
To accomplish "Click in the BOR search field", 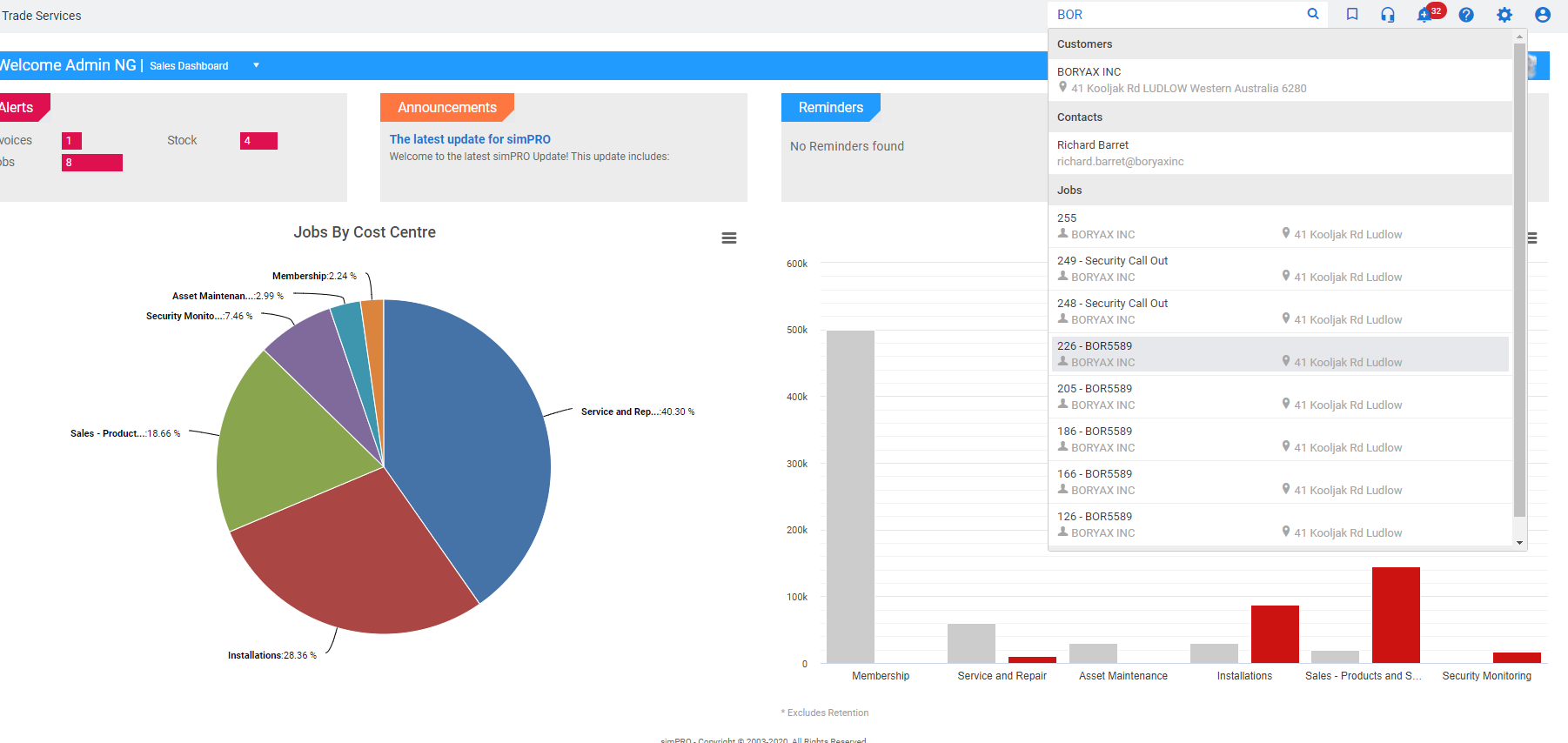I will click(1175, 15).
